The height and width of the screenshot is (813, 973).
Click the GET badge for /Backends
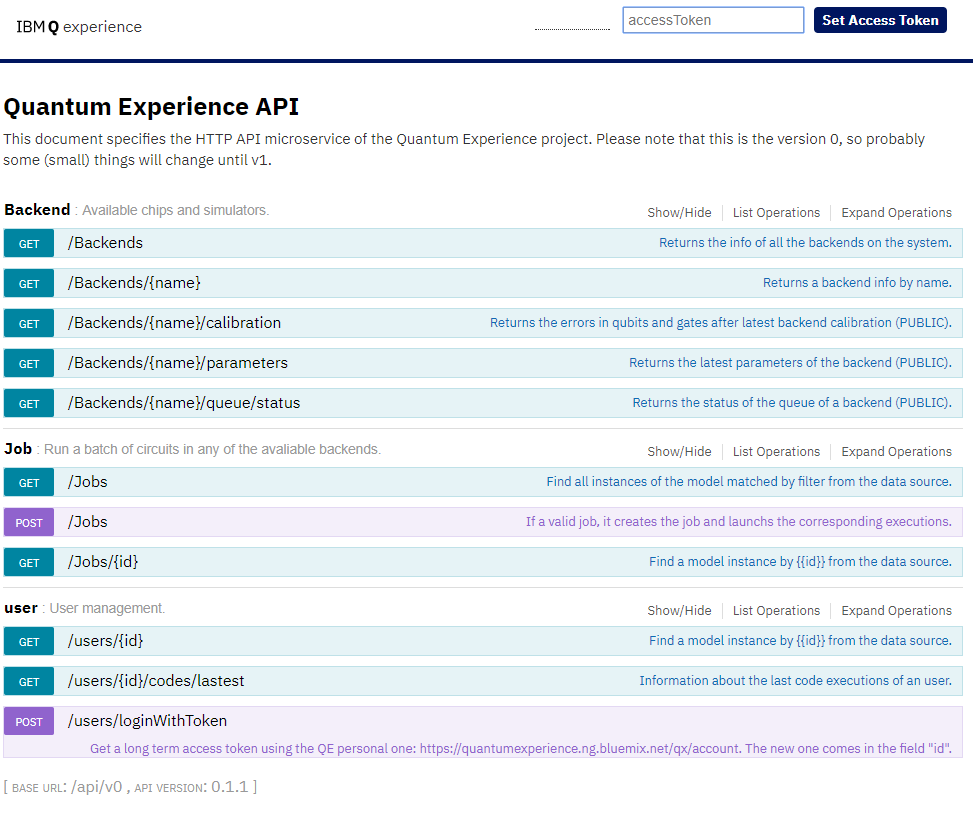29,243
